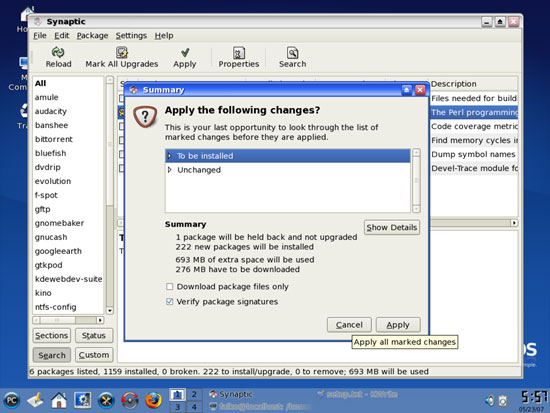Image resolution: width=550 pixels, height=413 pixels.
Task: Switch to virtual desktop 4
Action: click(x=194, y=407)
